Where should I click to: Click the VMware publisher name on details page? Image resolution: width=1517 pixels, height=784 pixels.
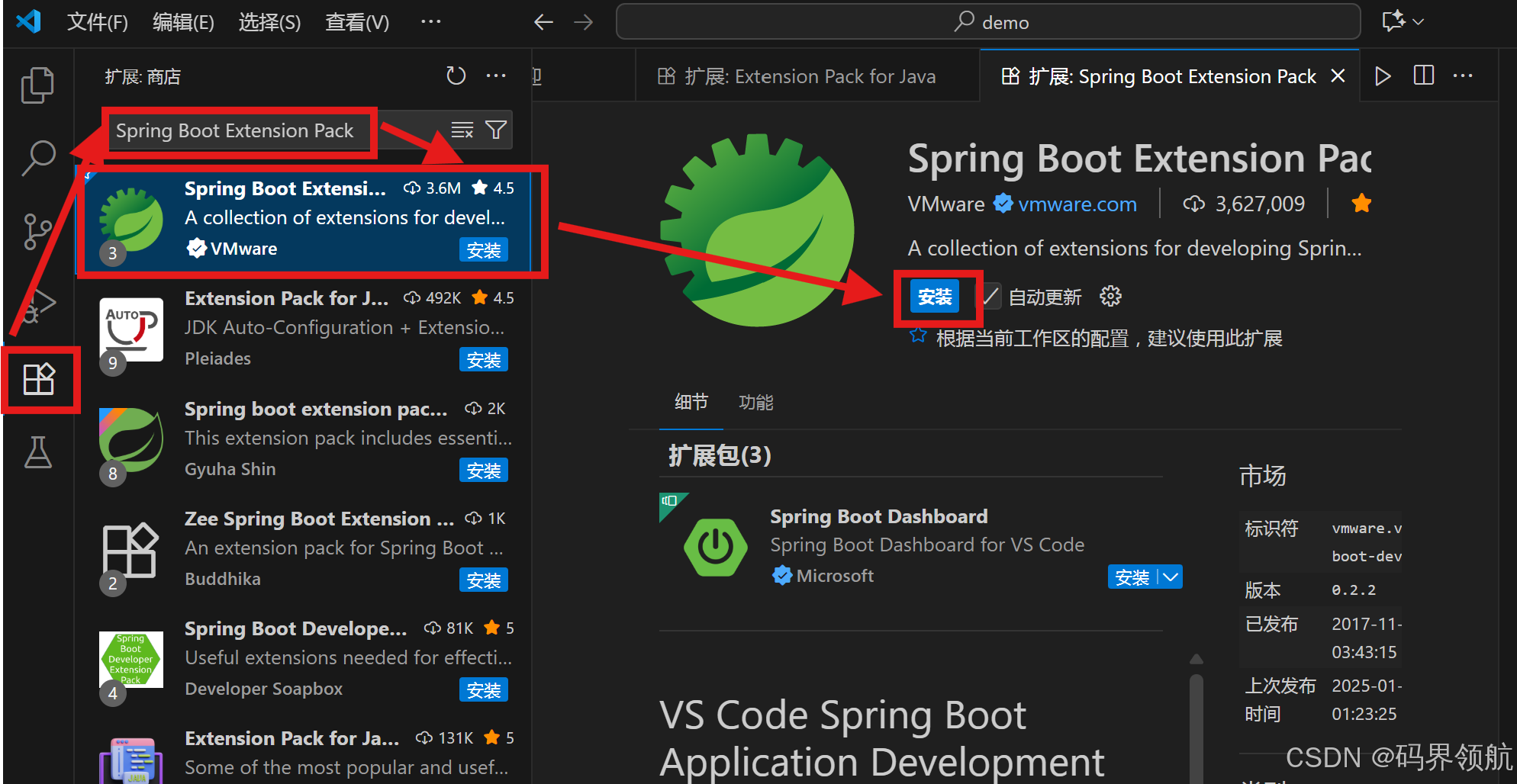pyautogui.click(x=946, y=204)
